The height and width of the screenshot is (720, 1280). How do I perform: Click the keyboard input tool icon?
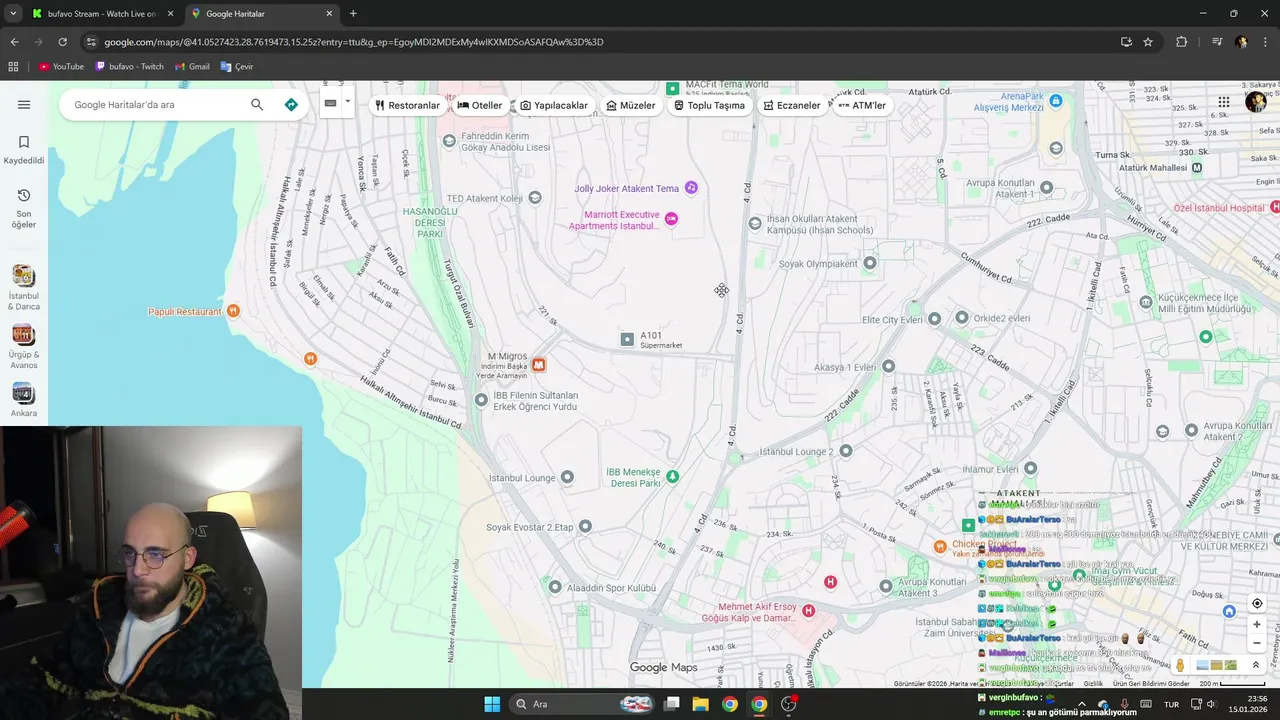click(x=330, y=103)
